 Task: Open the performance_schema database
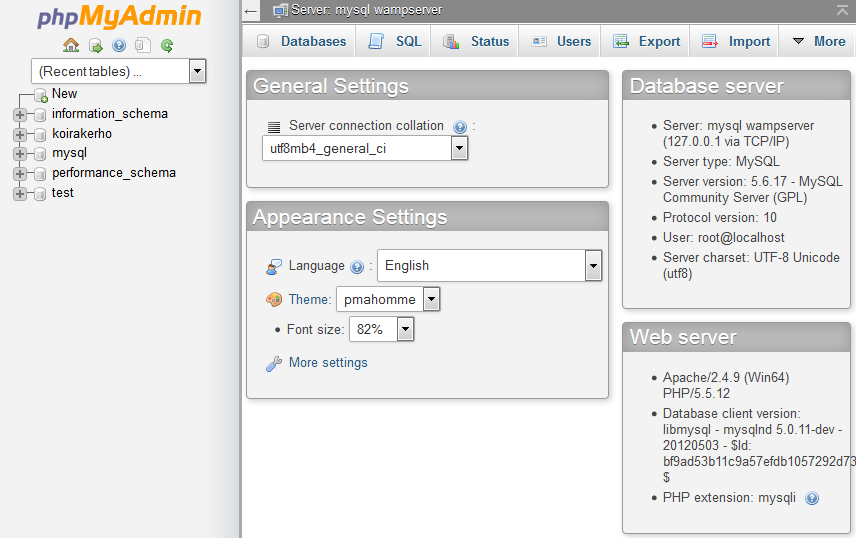pos(114,173)
